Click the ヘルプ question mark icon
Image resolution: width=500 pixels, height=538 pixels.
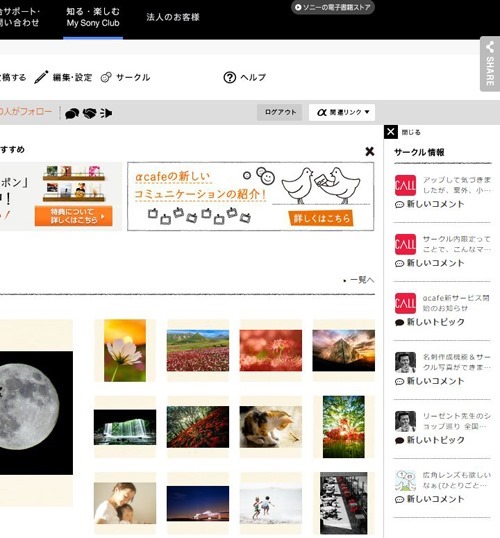230,78
